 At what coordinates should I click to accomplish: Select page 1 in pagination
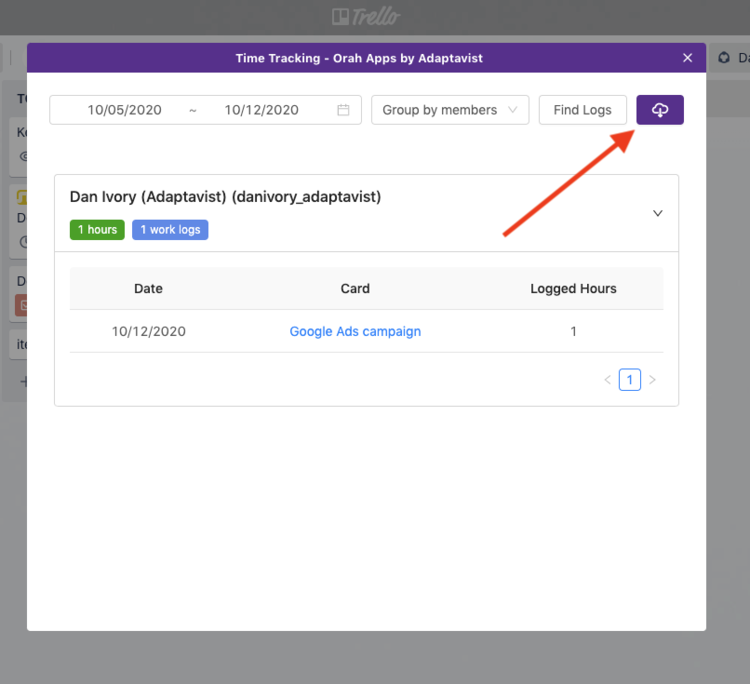pos(629,380)
